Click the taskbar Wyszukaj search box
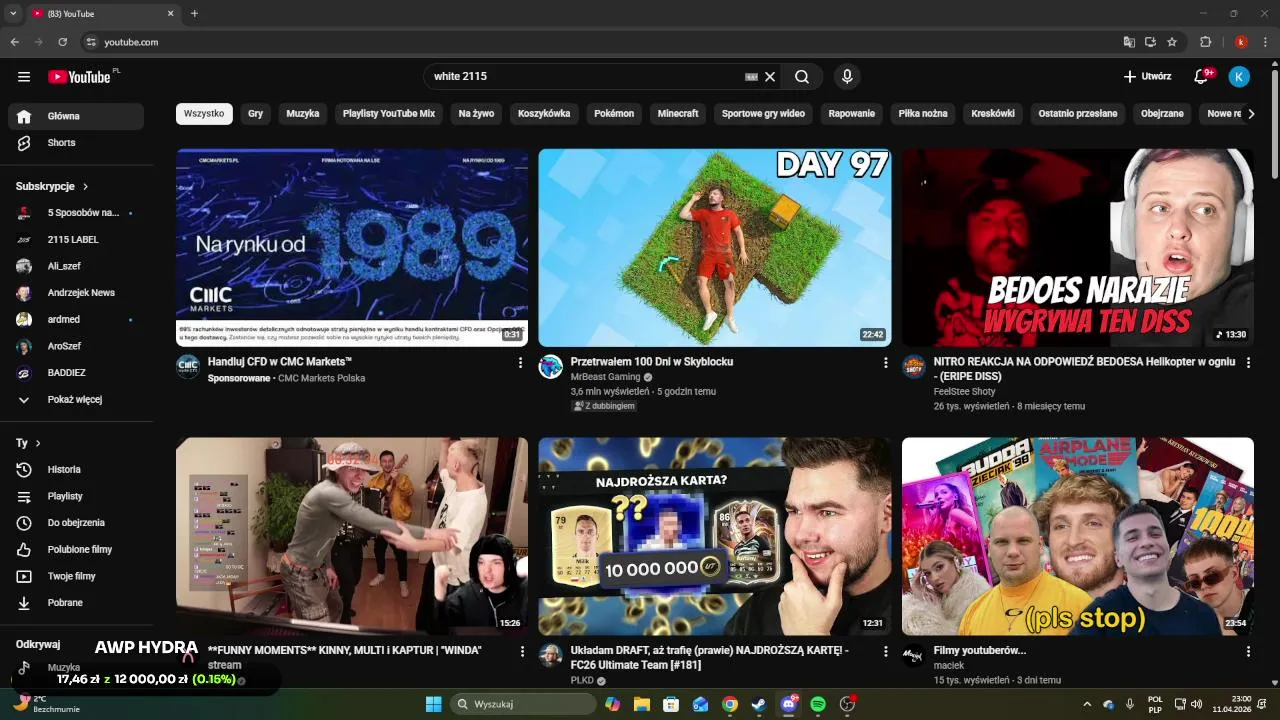This screenshot has width=1280, height=720. pos(523,704)
